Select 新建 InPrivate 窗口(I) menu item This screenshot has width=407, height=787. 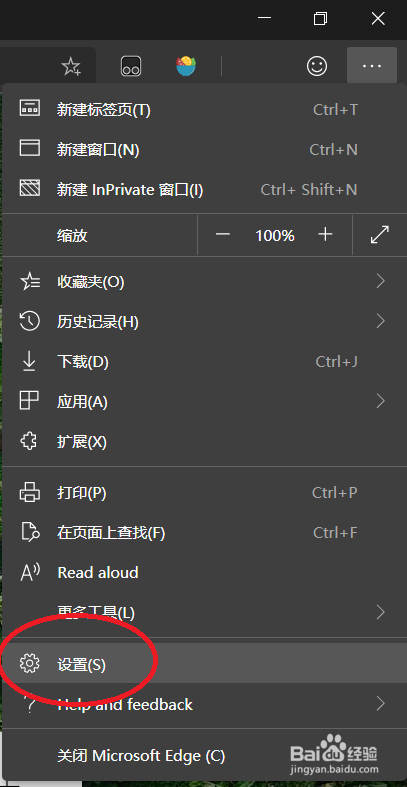tap(204, 190)
